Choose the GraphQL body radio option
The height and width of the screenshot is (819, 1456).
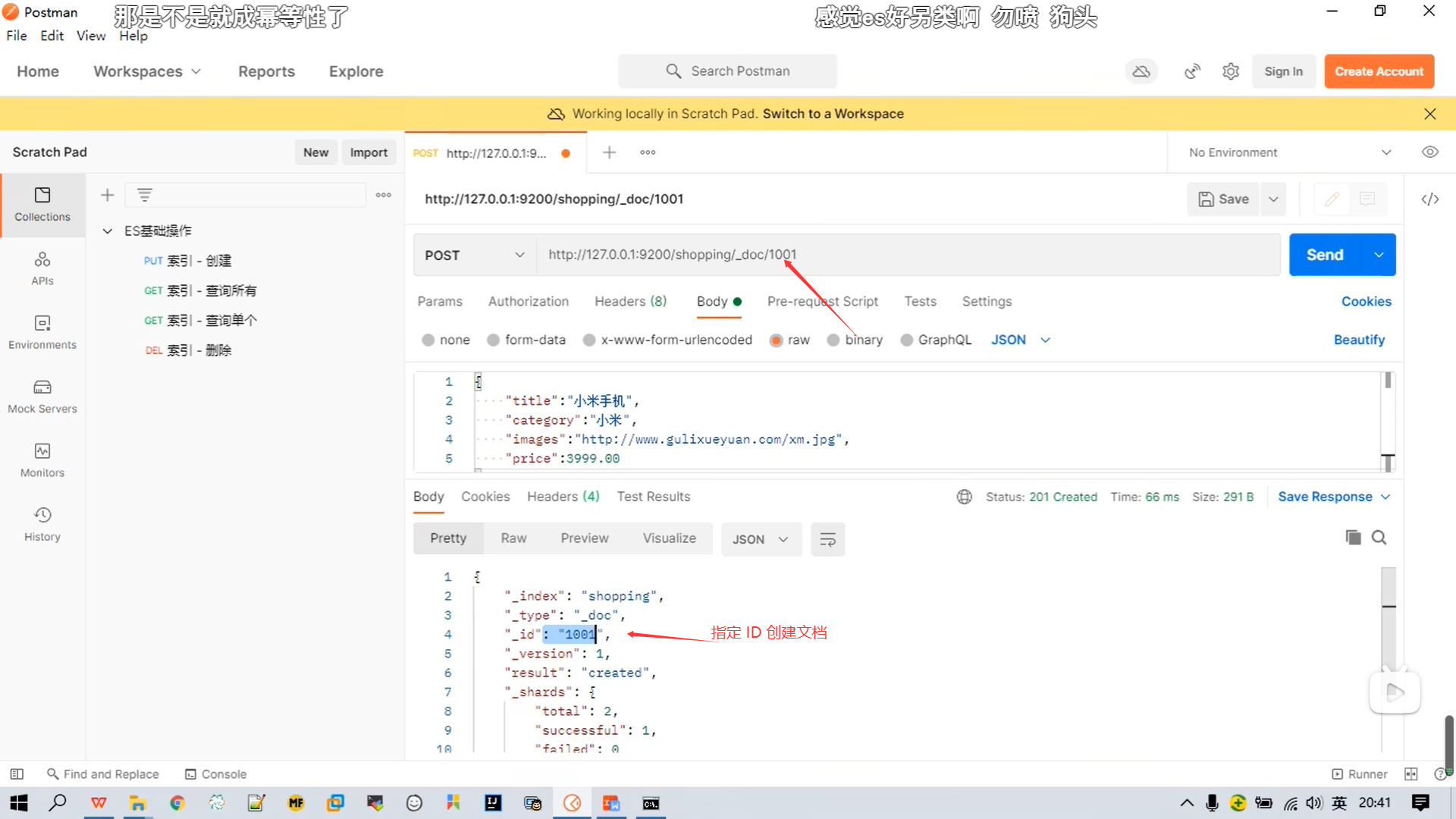click(906, 340)
